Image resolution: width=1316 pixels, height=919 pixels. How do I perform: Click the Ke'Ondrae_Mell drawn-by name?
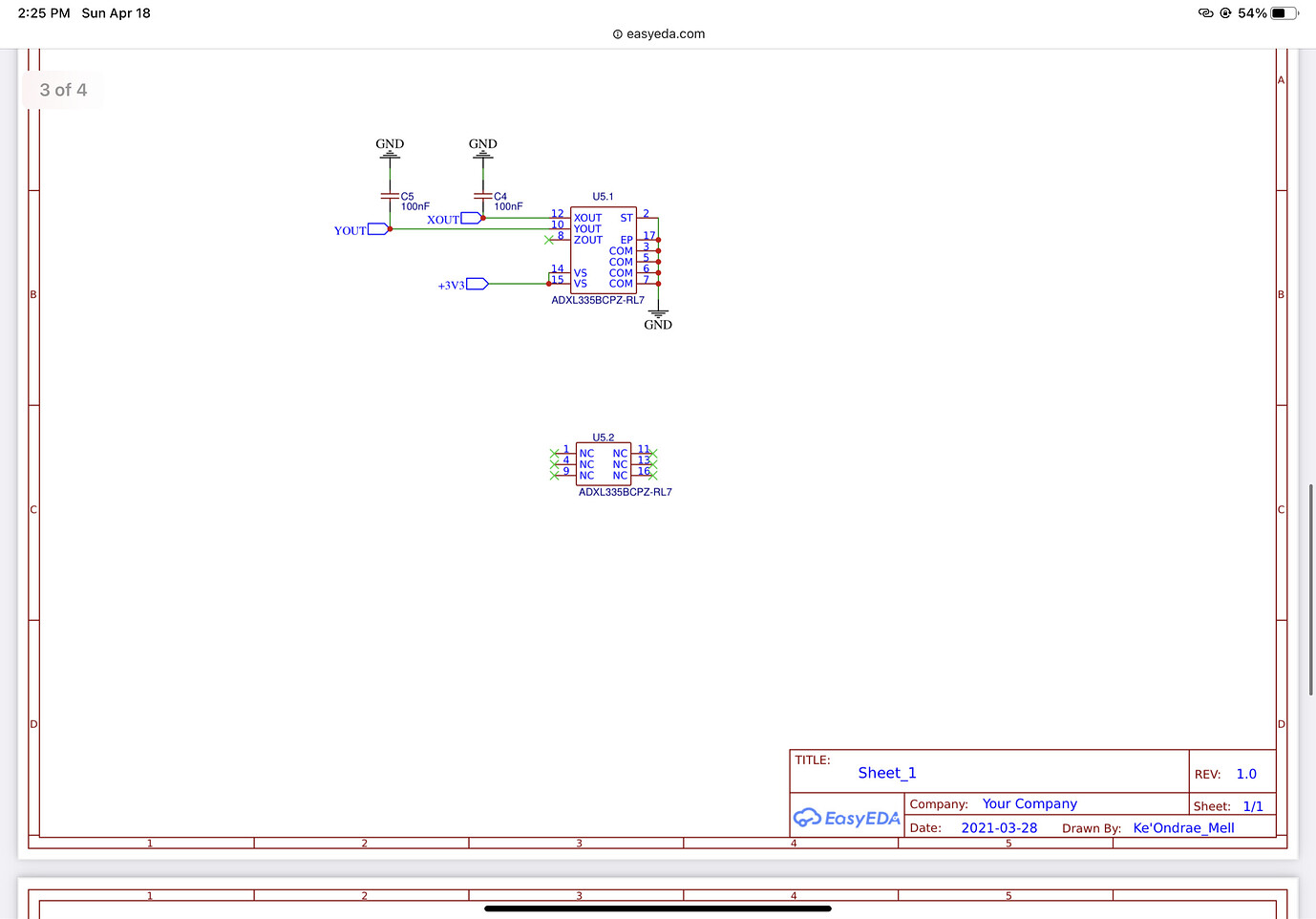pos(1183,827)
